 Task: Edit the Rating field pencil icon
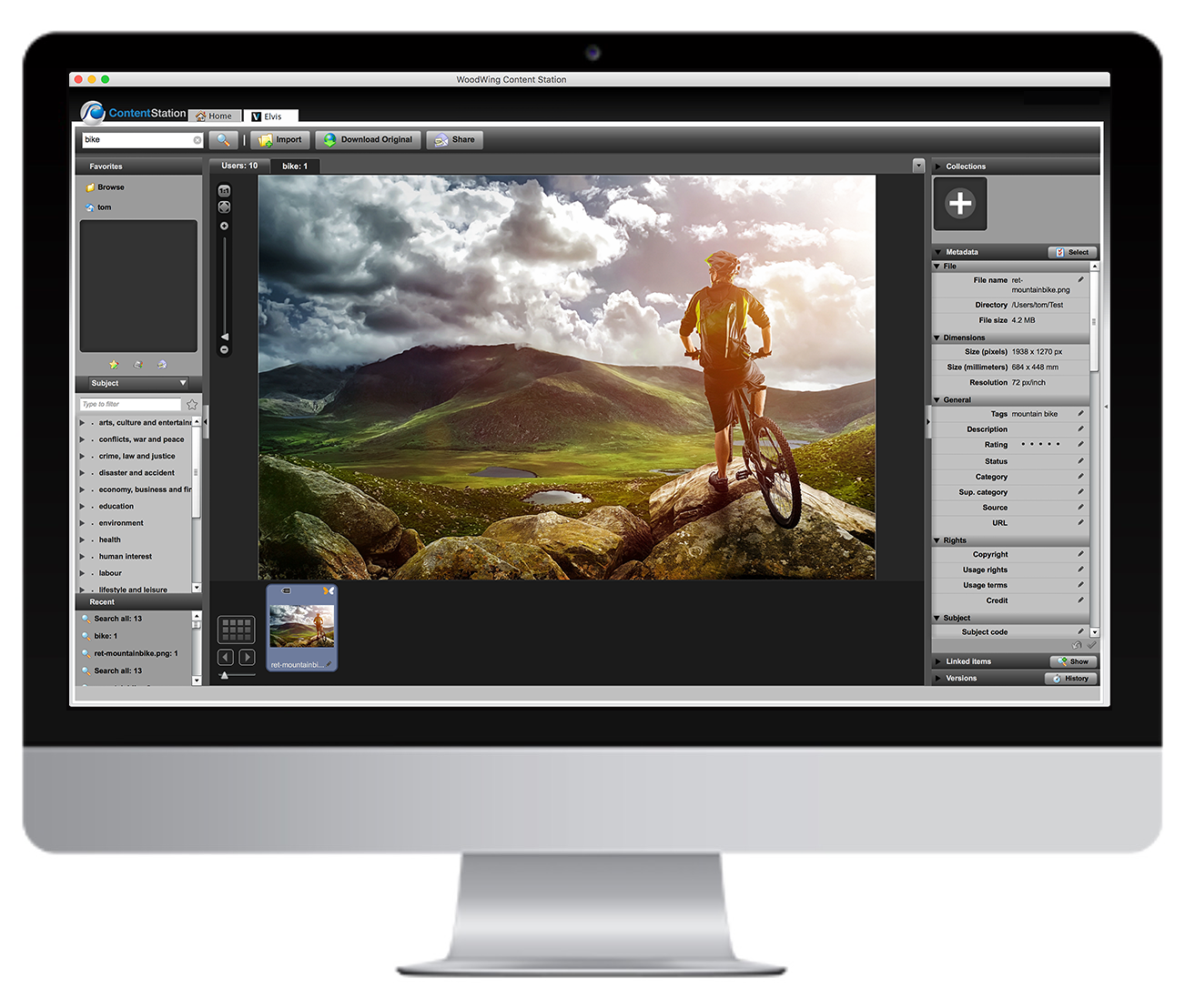point(1080,445)
